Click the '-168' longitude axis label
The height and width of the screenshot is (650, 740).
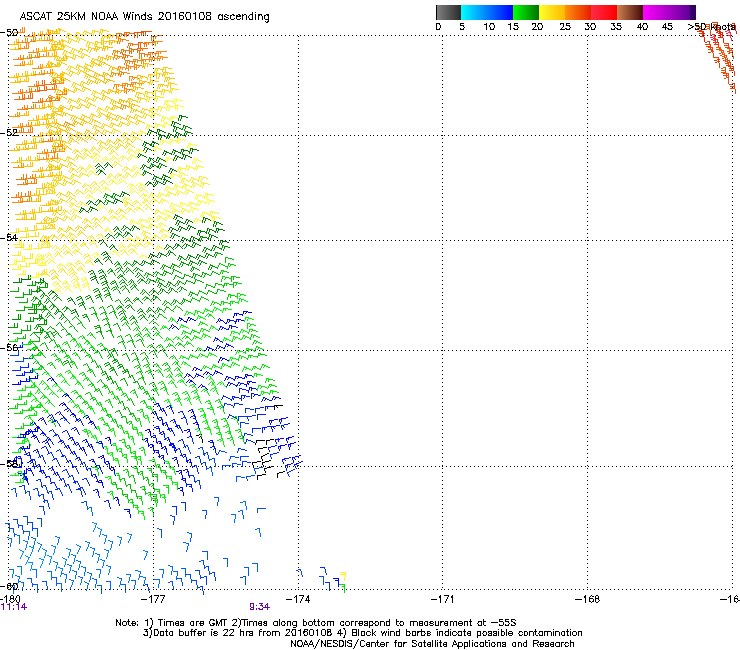[x=587, y=599]
